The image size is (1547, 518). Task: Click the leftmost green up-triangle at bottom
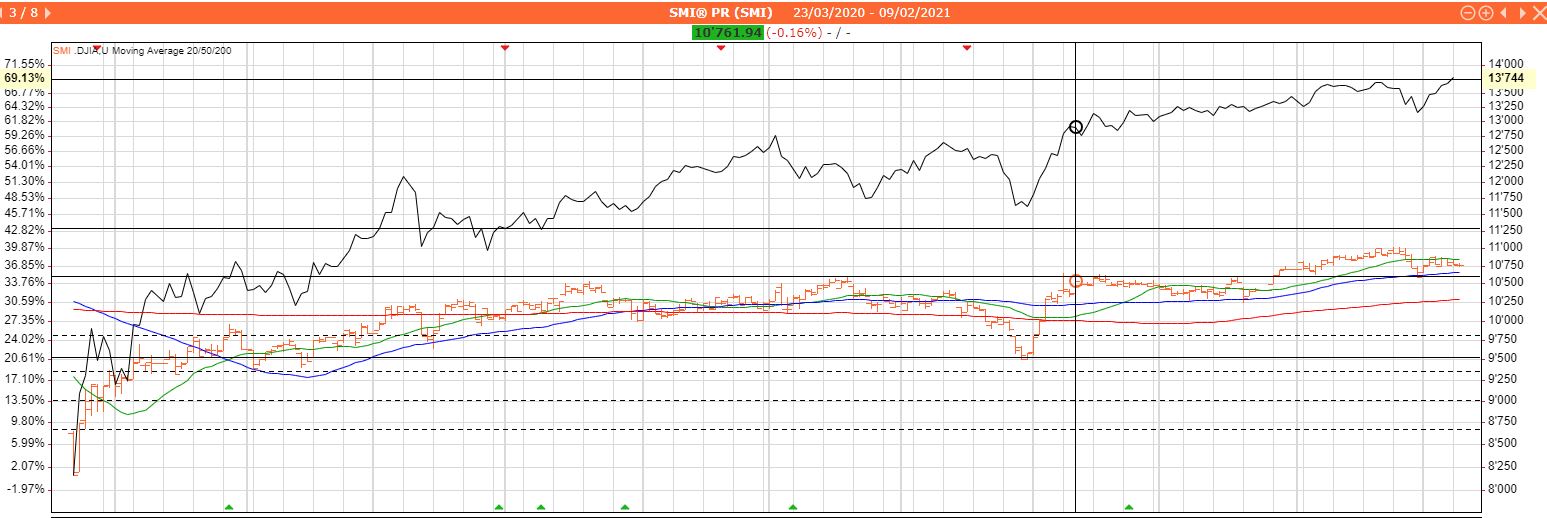(x=228, y=507)
